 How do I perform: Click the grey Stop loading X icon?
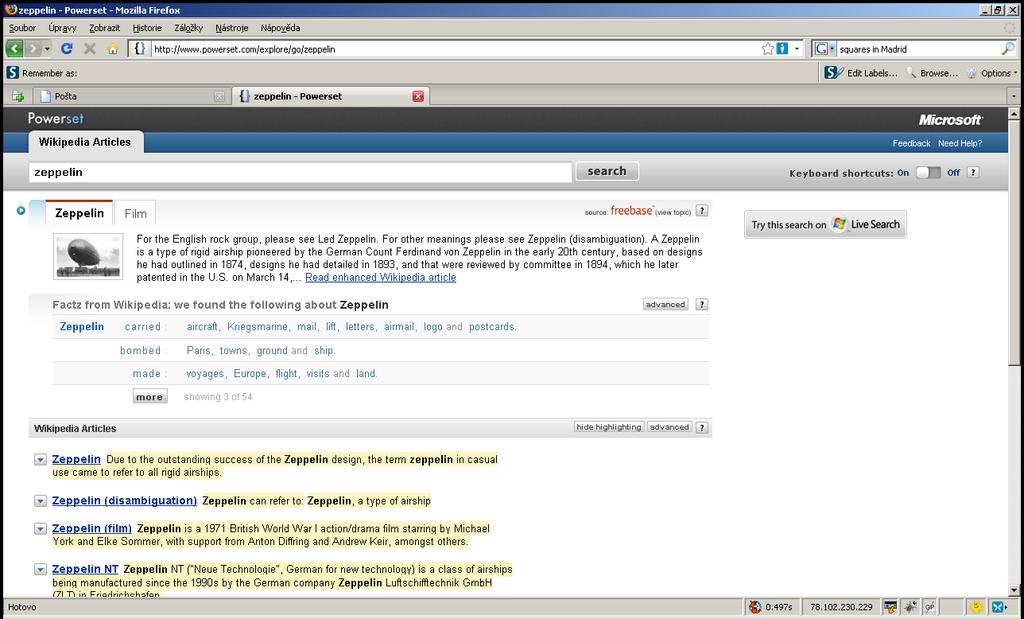(90, 48)
